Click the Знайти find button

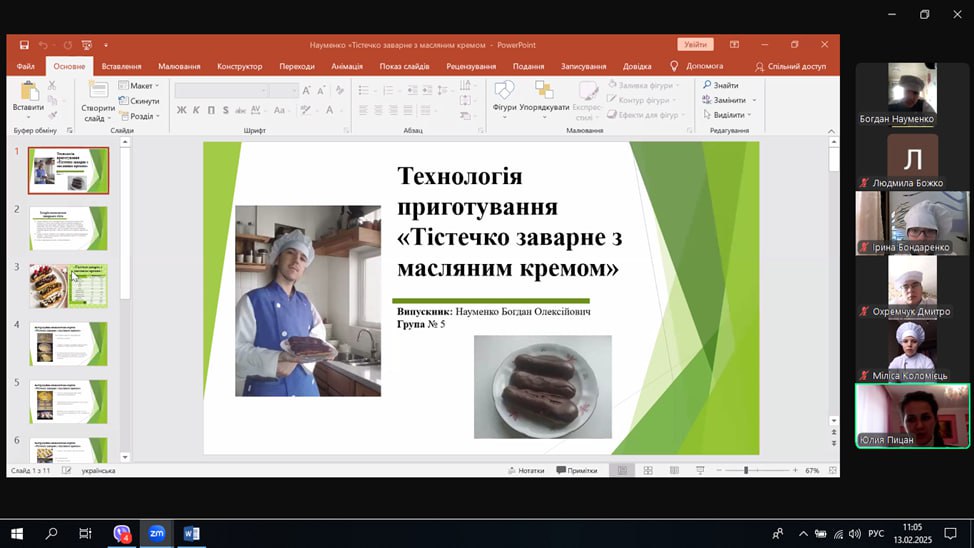(721, 85)
